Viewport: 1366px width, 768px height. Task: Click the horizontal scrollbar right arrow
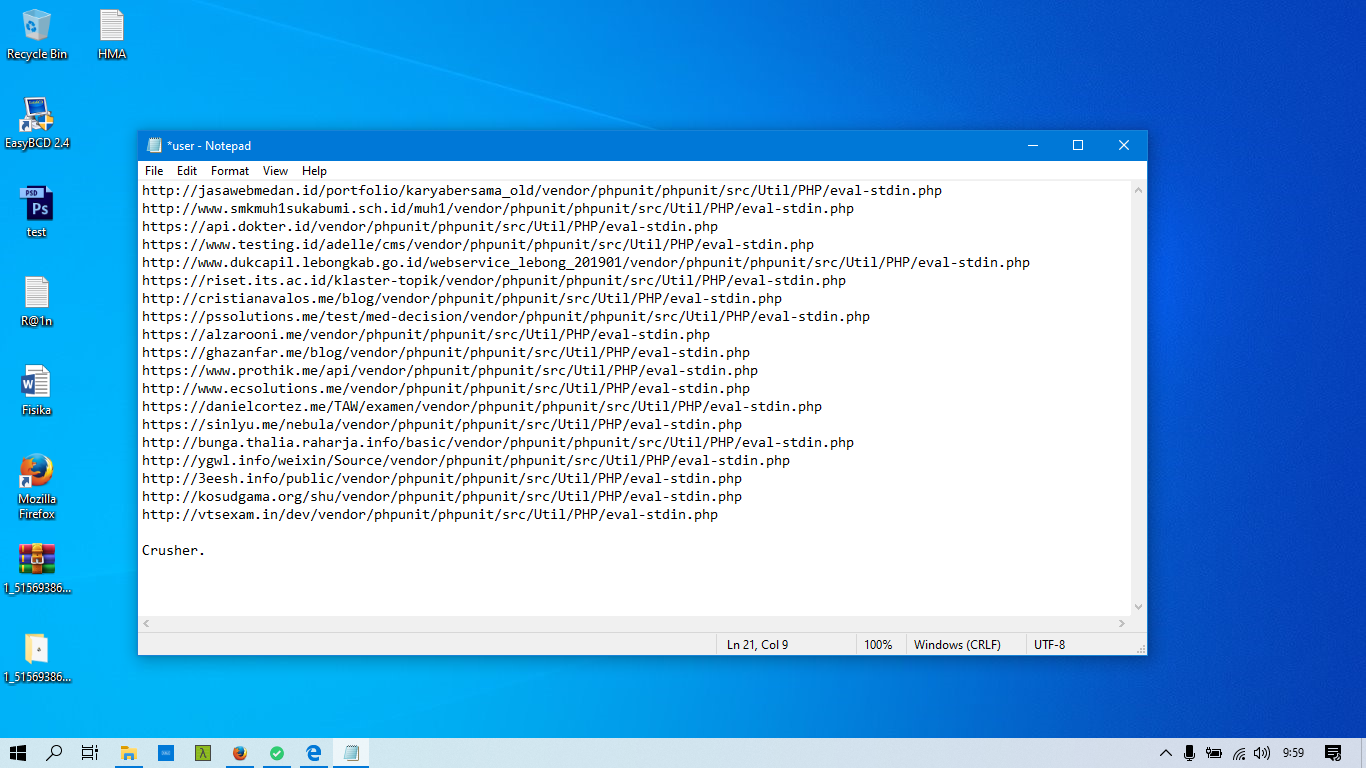click(1122, 624)
